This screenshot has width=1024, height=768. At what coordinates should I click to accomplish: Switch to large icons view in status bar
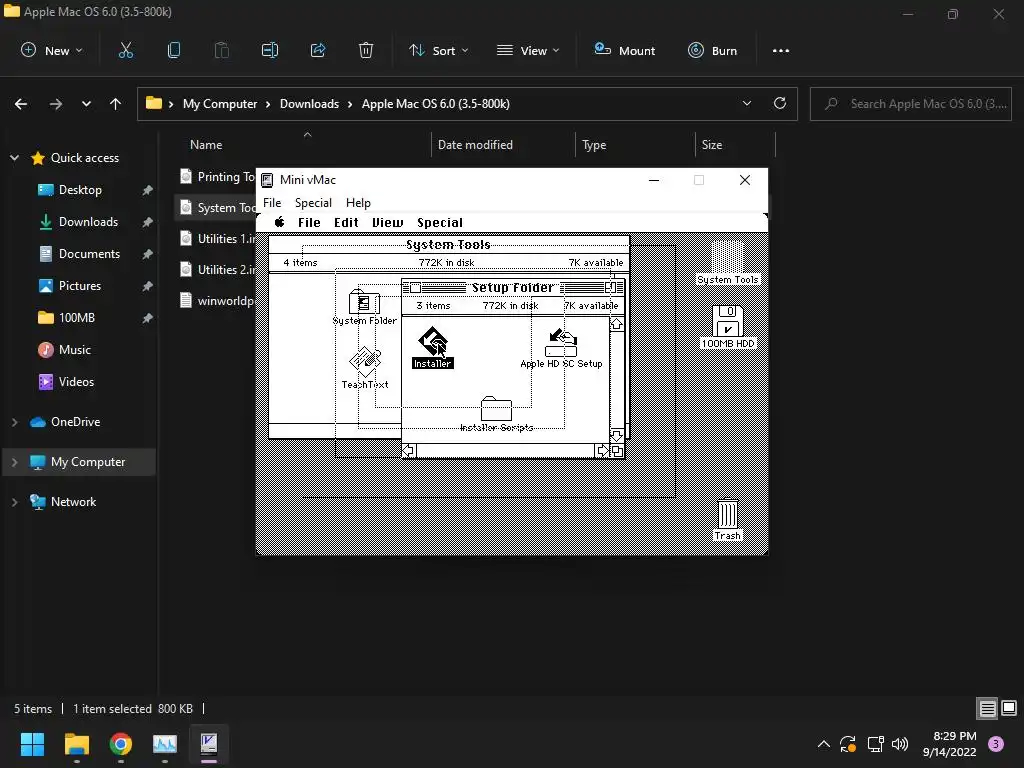1009,709
